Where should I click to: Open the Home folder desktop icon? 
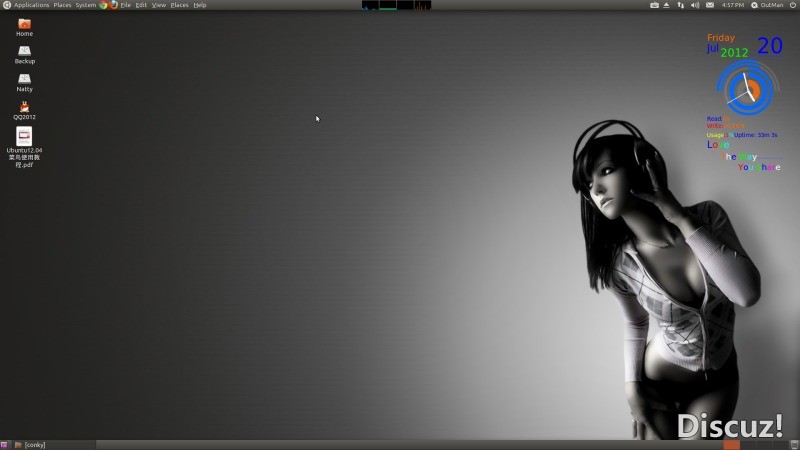24,24
